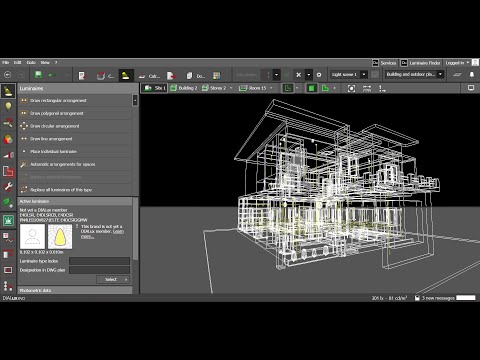Click the back arrow navigation icon

tap(8, 75)
